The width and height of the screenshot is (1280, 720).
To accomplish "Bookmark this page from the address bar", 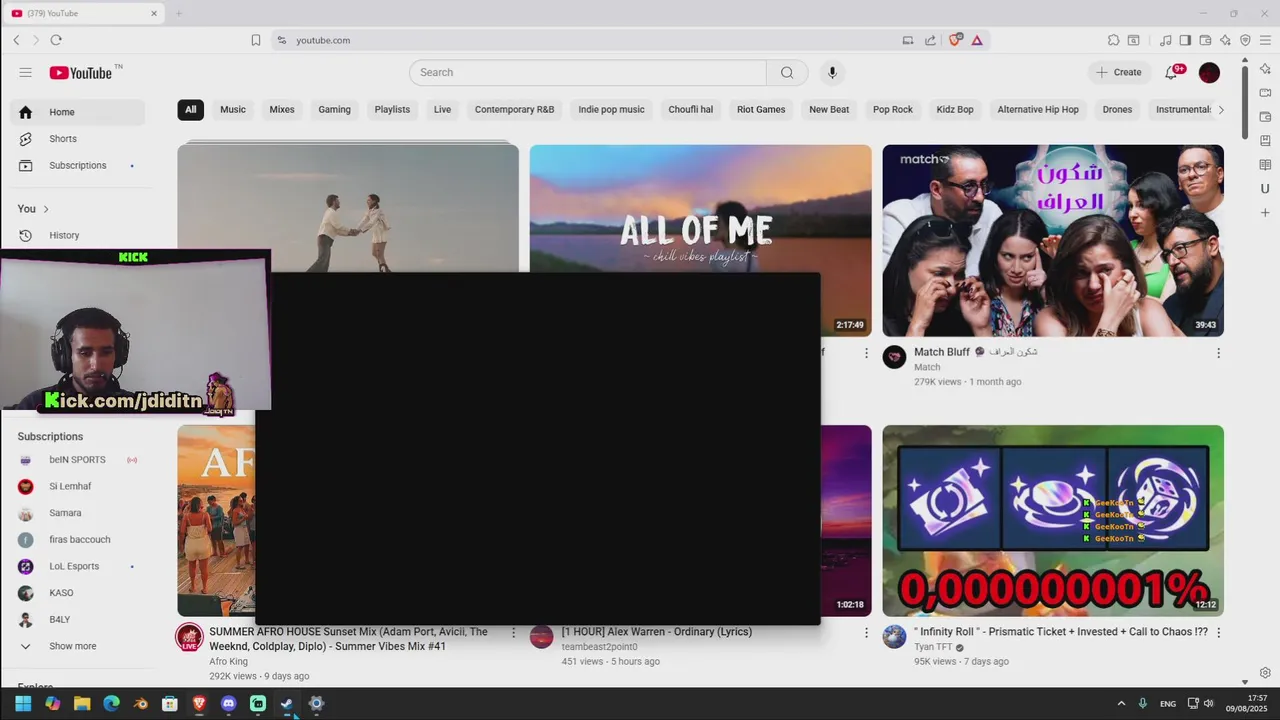I will click(256, 40).
